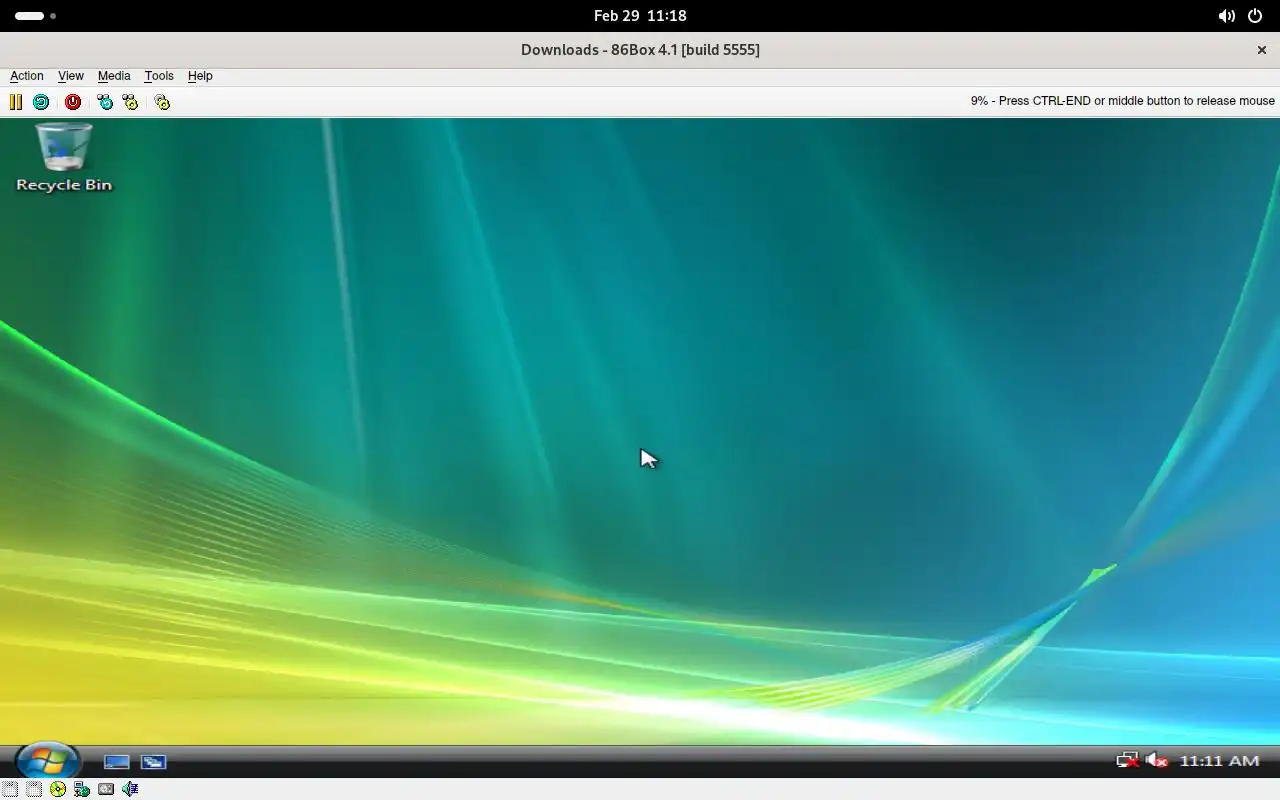Click Switch Between Windows in Quick Launch
The height and width of the screenshot is (800, 1280).
(153, 762)
